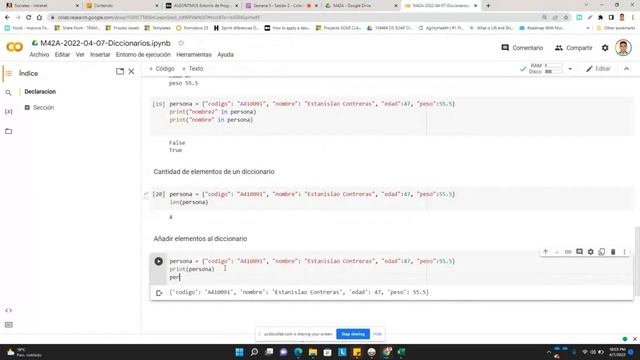640x360 pixels.
Task: Add a new code cell with + Código
Action: pos(162,69)
